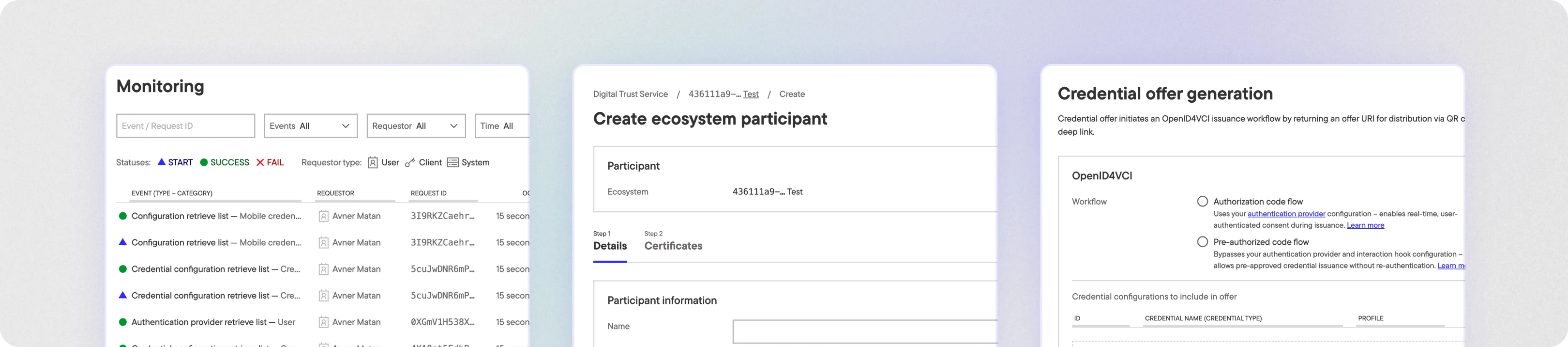Click blue triangle of second Configuration retrieve list row

(x=122, y=242)
